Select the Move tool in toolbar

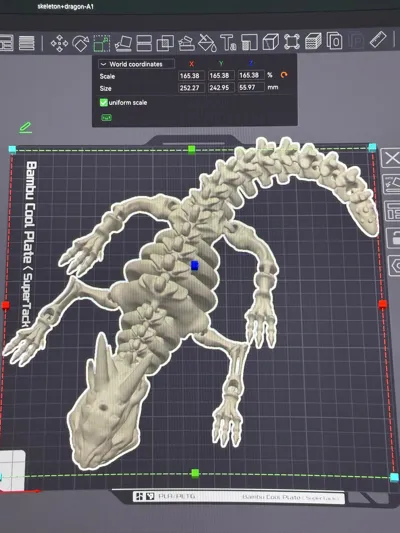(x=59, y=44)
